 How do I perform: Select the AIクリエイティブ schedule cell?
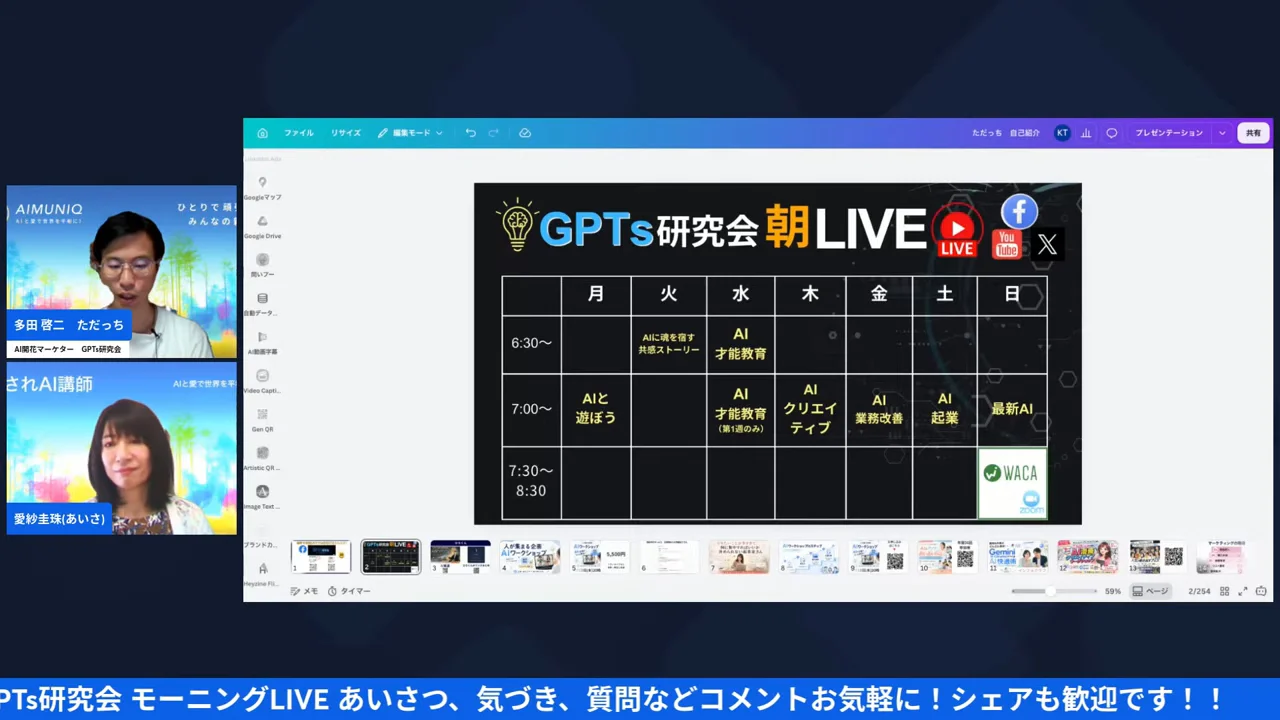click(x=810, y=409)
